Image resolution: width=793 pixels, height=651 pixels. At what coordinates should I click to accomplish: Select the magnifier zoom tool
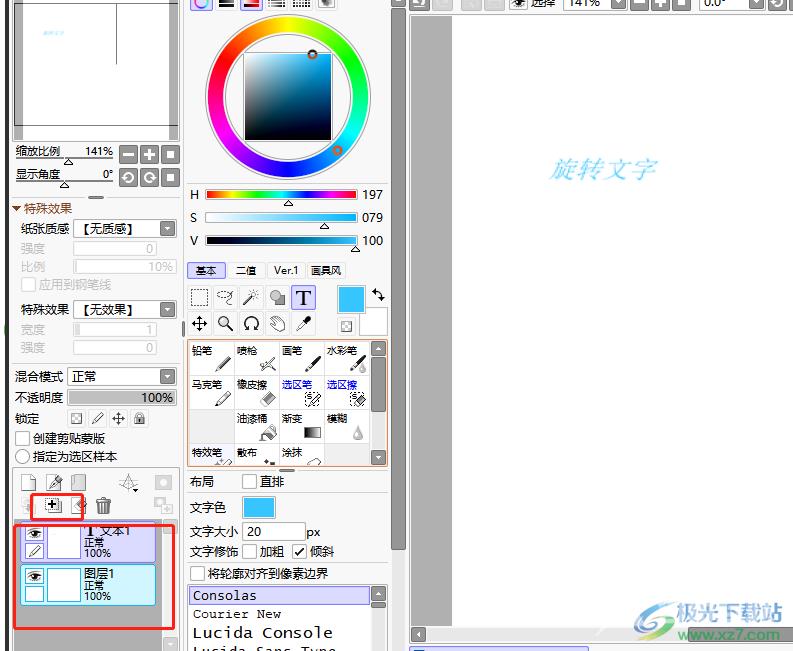[x=225, y=323]
